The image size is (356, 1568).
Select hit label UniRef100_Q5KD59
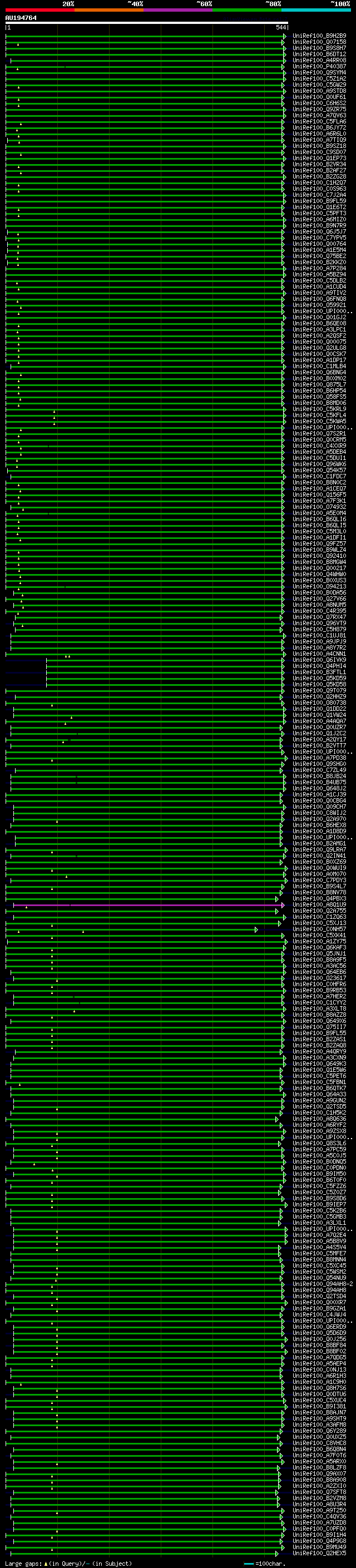click(x=319, y=678)
